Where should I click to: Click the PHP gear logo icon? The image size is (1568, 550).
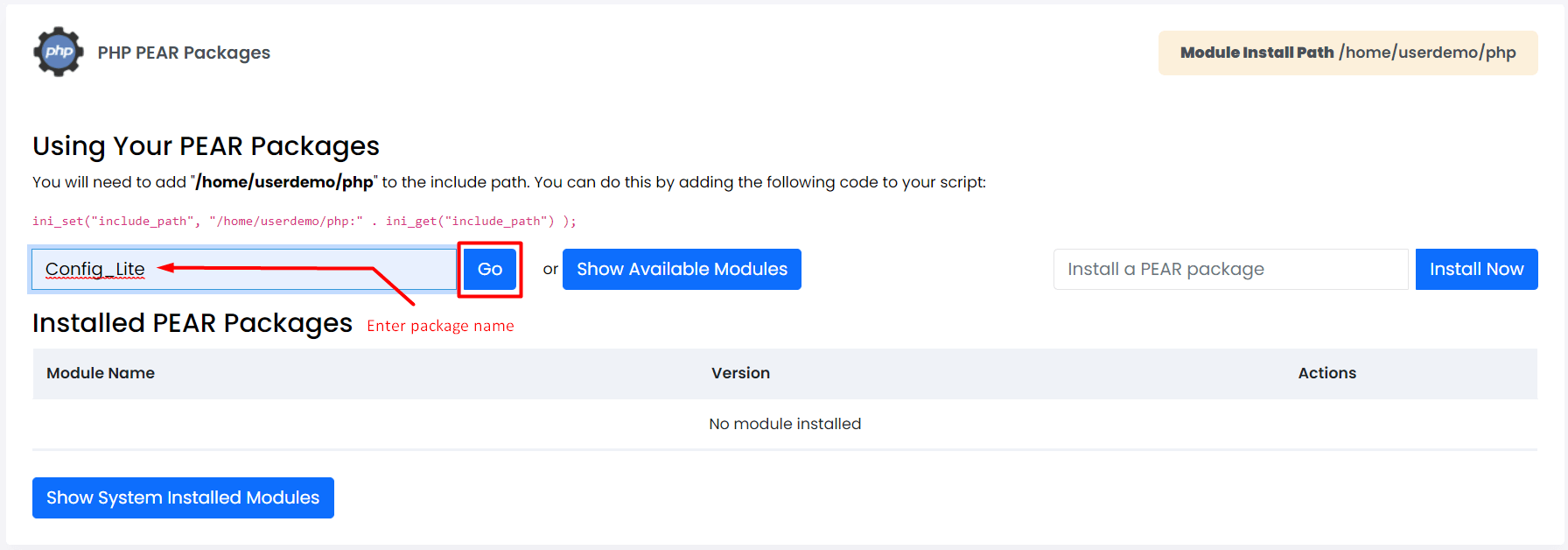pyautogui.click(x=59, y=52)
